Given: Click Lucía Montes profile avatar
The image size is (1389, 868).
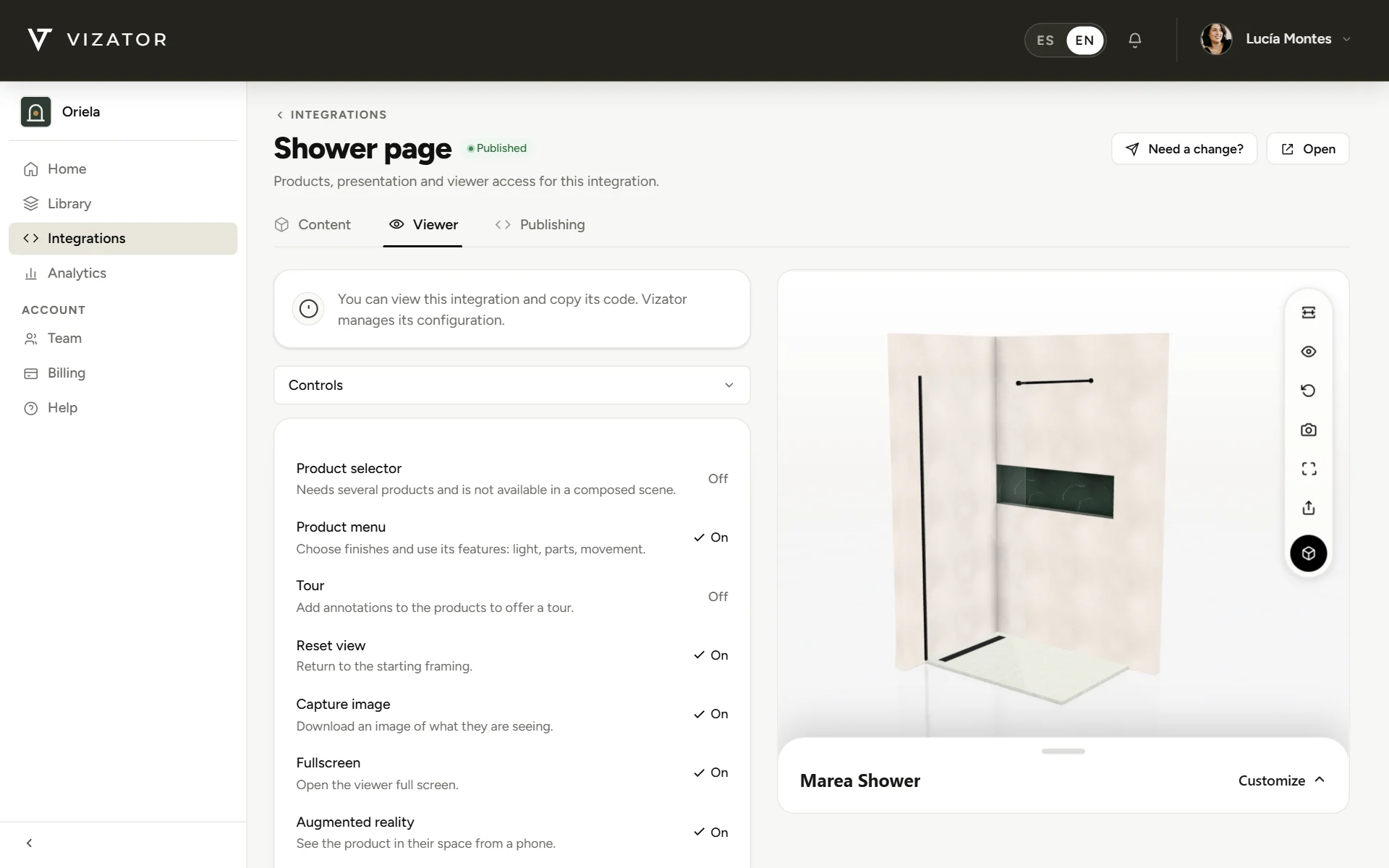Looking at the screenshot, I should pyautogui.click(x=1216, y=39).
